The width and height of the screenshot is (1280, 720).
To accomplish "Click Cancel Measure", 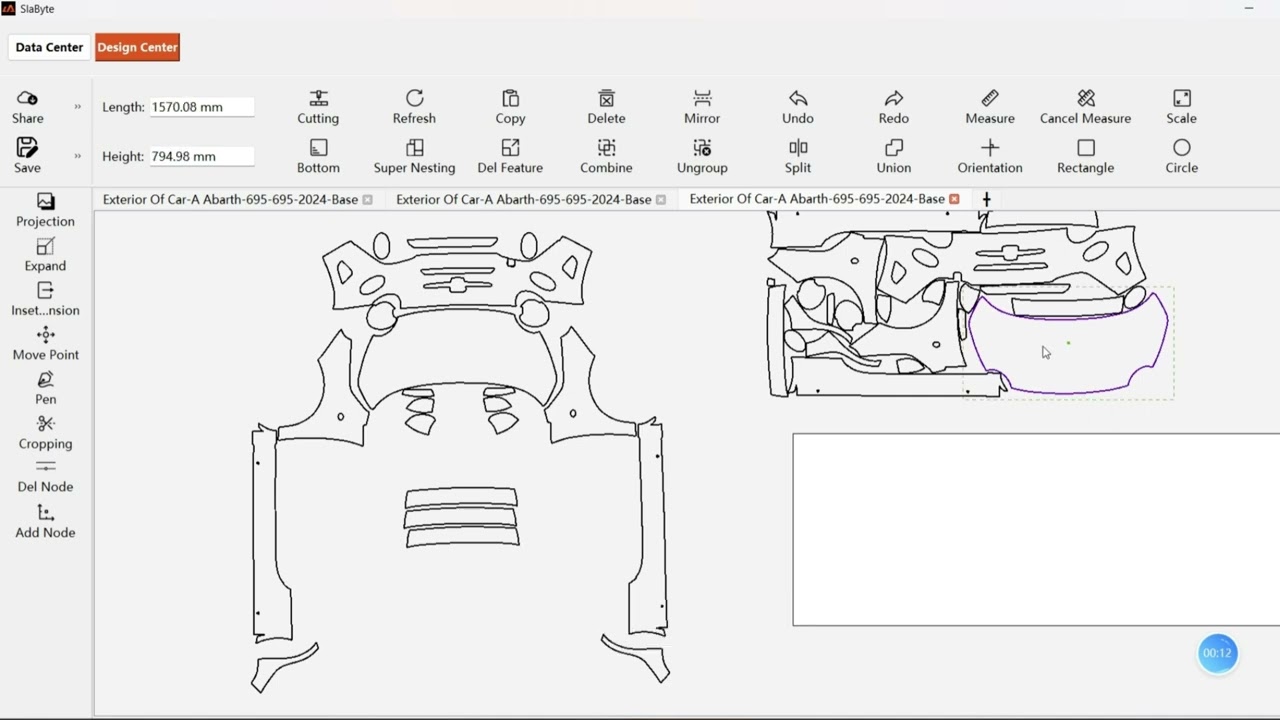I will tap(1086, 107).
